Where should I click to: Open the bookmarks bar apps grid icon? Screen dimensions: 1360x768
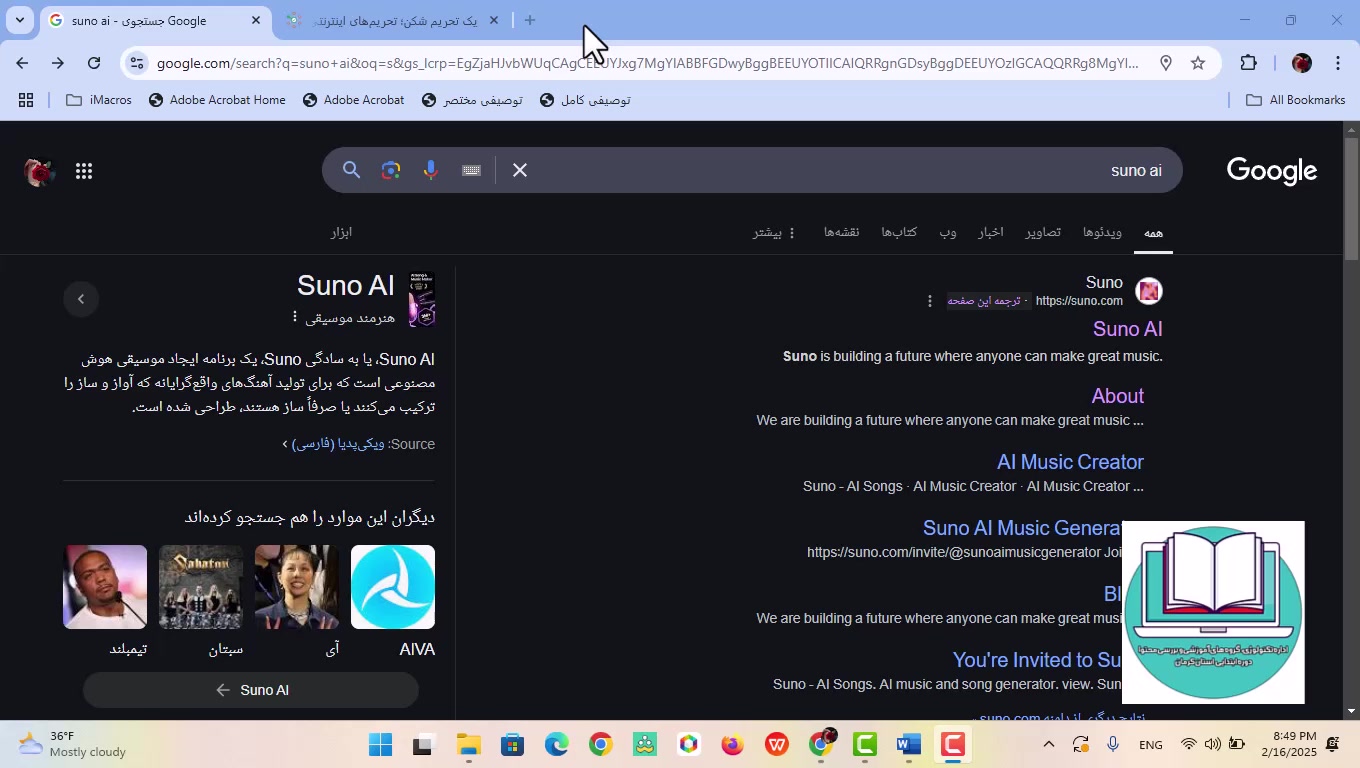[x=26, y=100]
